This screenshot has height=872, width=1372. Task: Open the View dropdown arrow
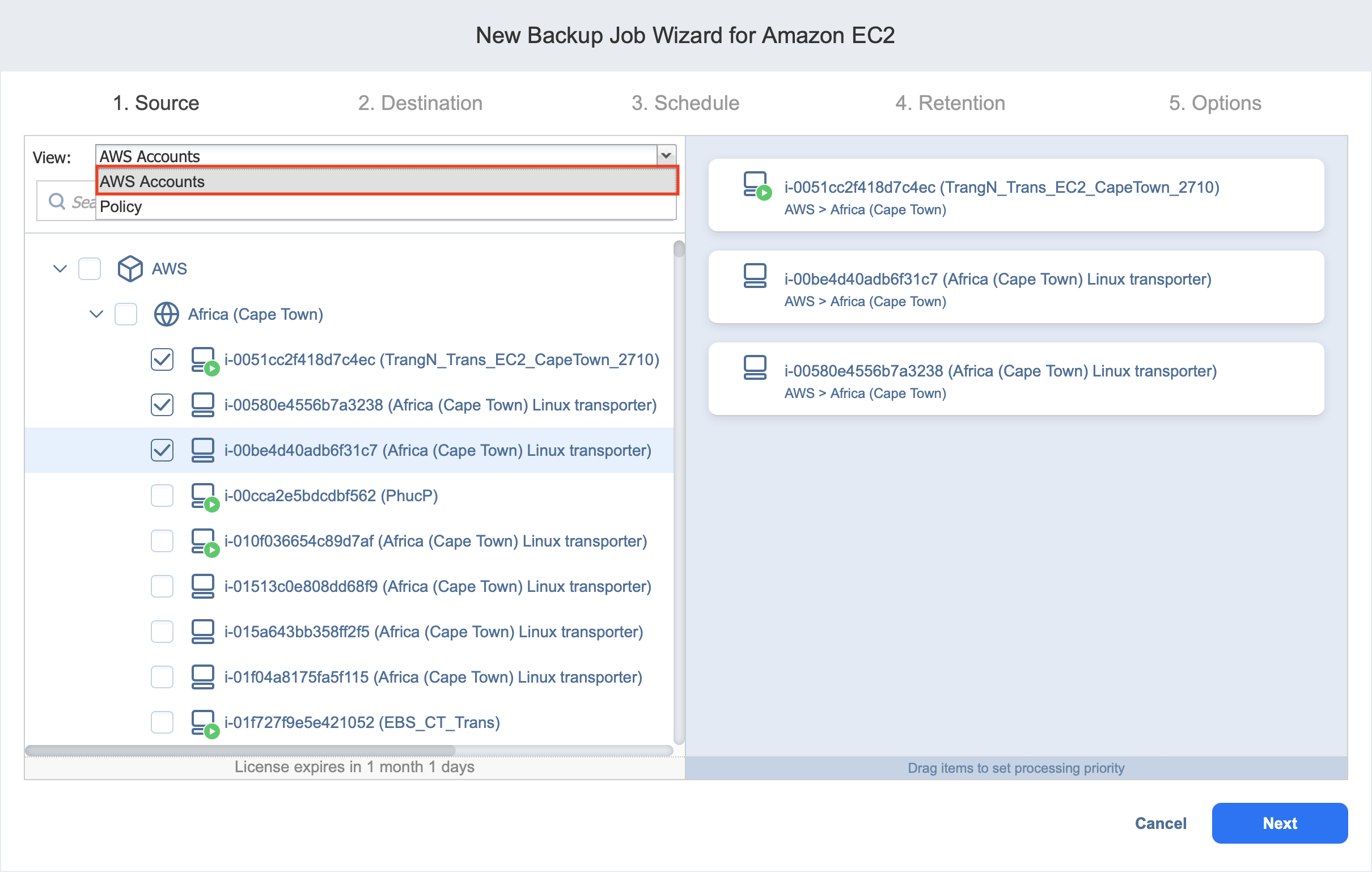pos(666,155)
